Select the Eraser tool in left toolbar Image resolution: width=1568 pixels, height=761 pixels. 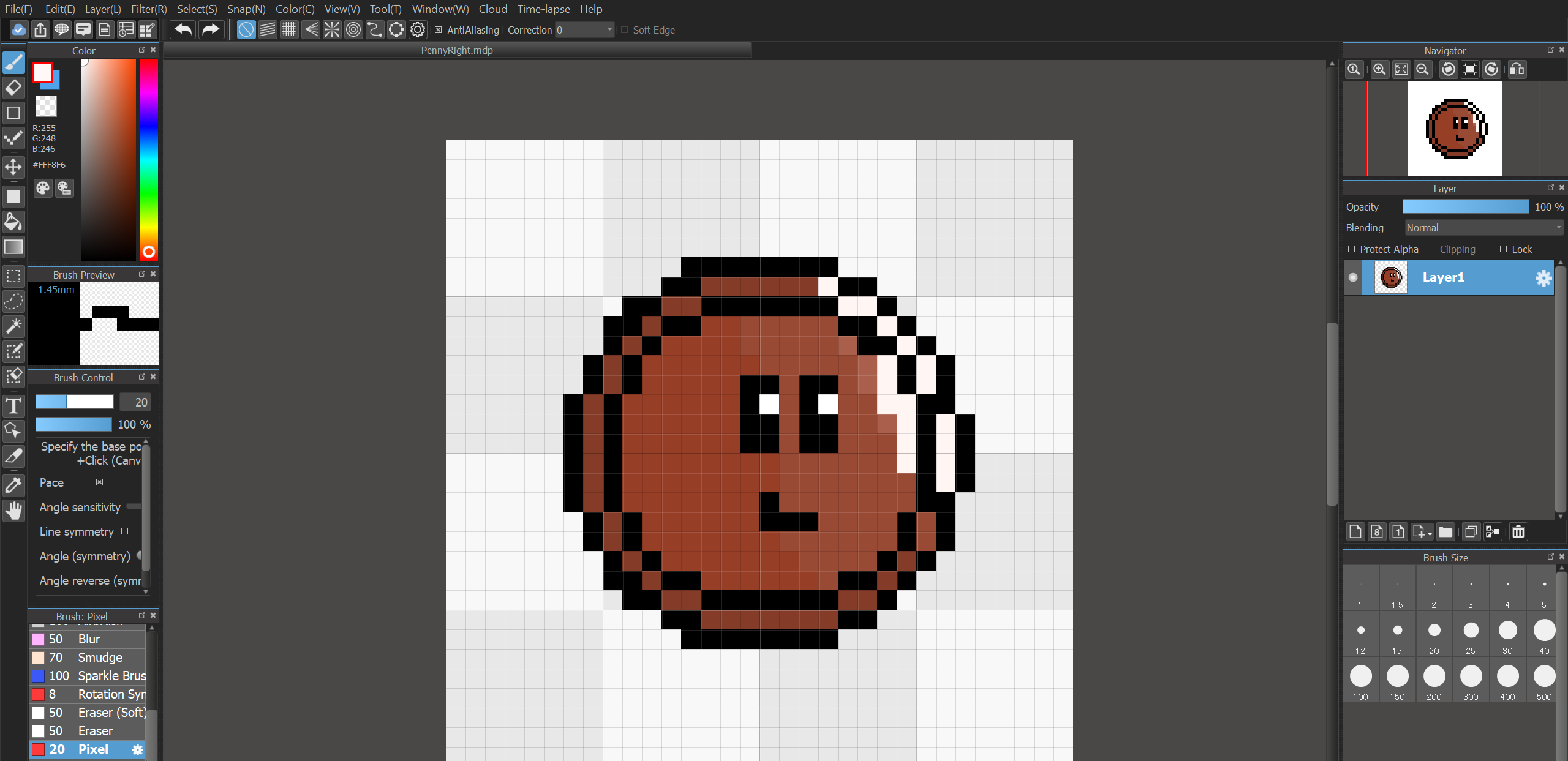pos(13,88)
